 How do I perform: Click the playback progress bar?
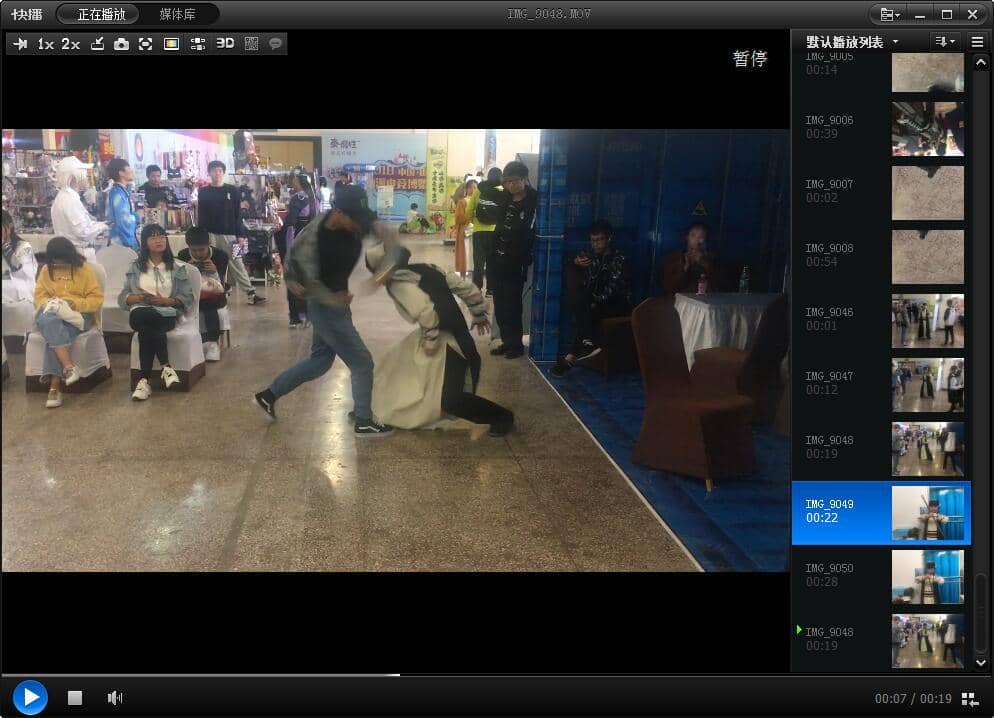click(497, 675)
